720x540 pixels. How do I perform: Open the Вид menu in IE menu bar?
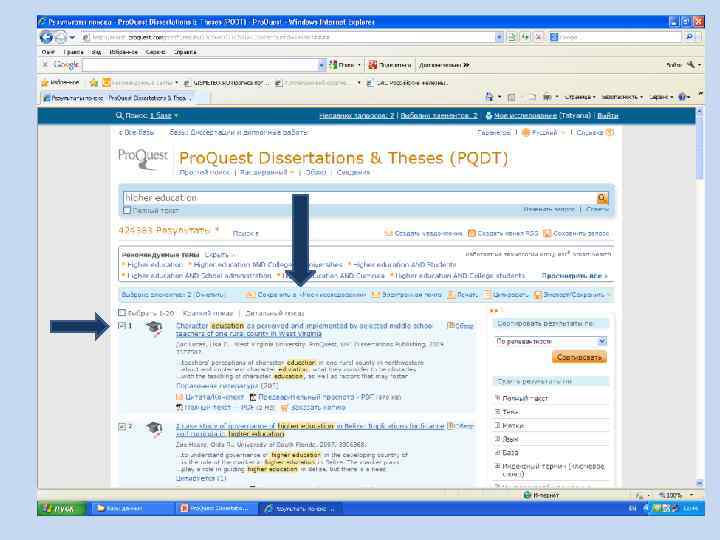[x=96, y=52]
